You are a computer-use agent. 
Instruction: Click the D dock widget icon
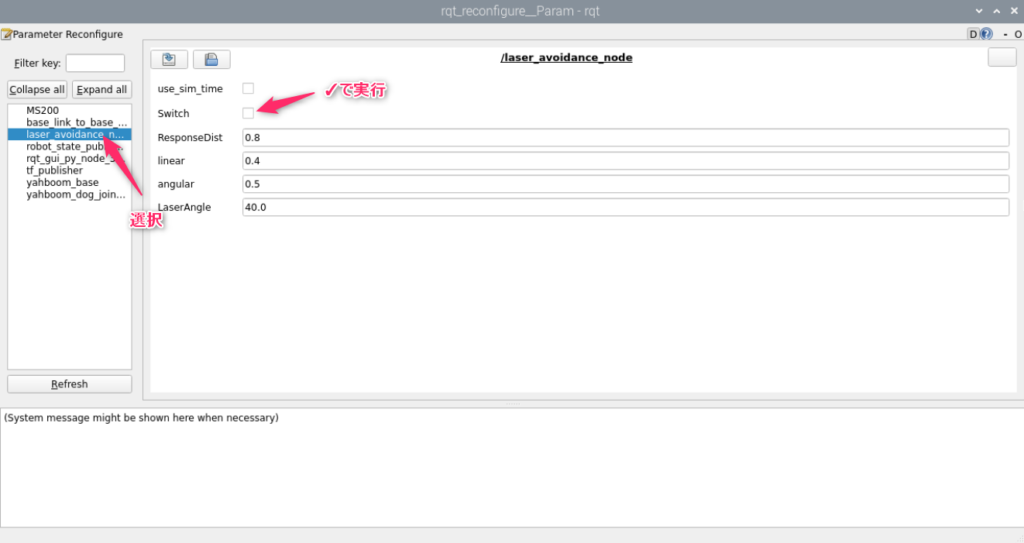(x=972, y=34)
